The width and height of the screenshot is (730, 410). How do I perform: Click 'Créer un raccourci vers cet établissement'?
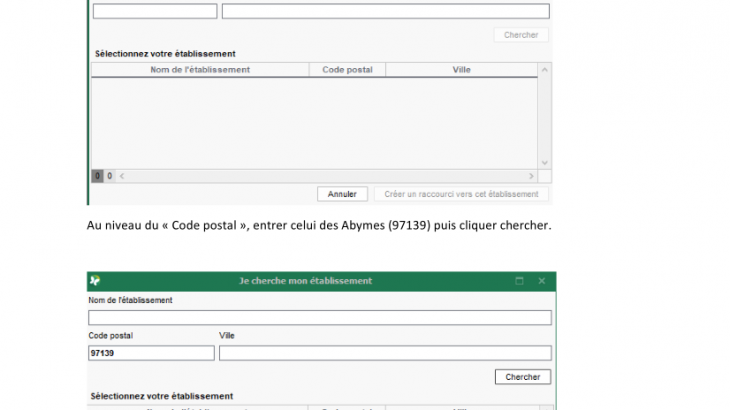tap(461, 194)
